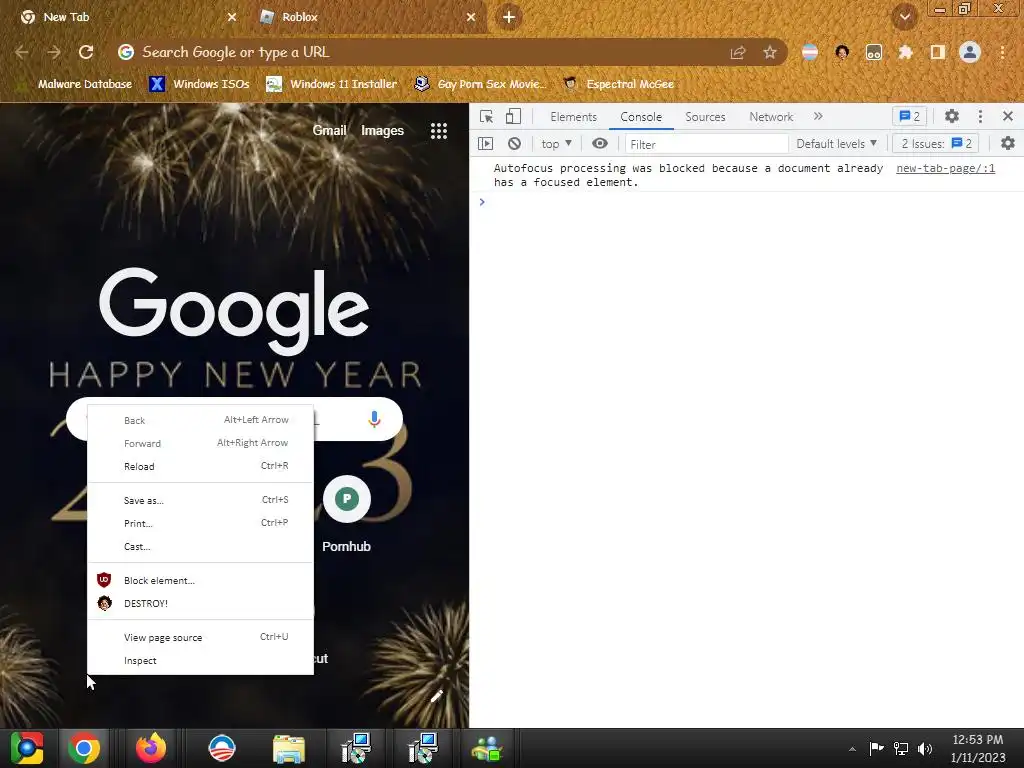Select Print... from context menu
1024x768 pixels.
point(200,523)
